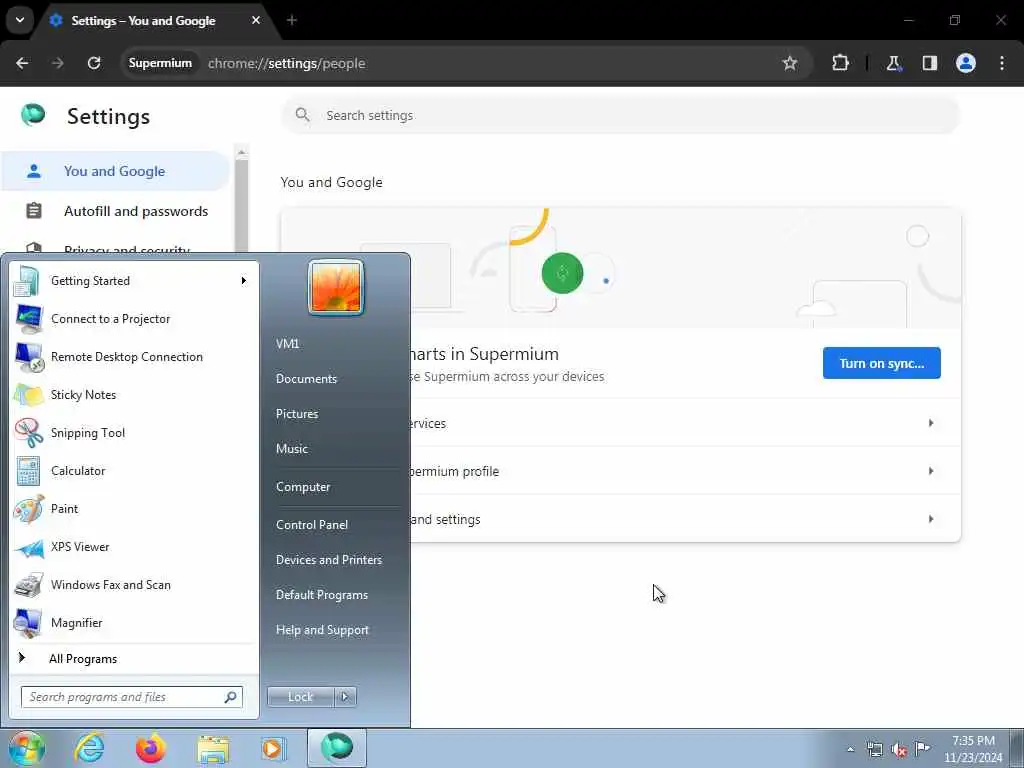Open Firefox from taskbar

(151, 748)
